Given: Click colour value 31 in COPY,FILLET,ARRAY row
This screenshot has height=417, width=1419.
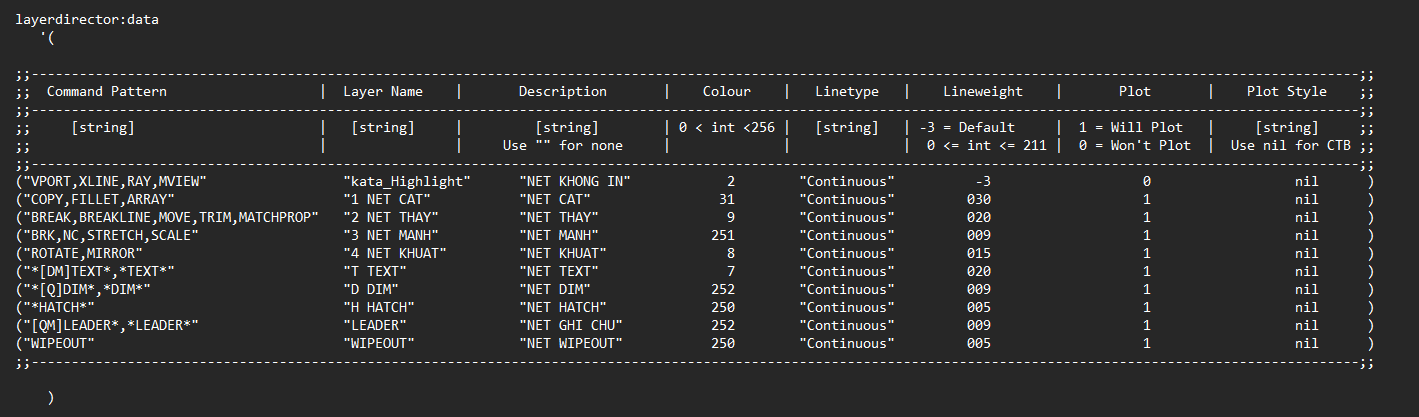Looking at the screenshot, I should 727,199.
